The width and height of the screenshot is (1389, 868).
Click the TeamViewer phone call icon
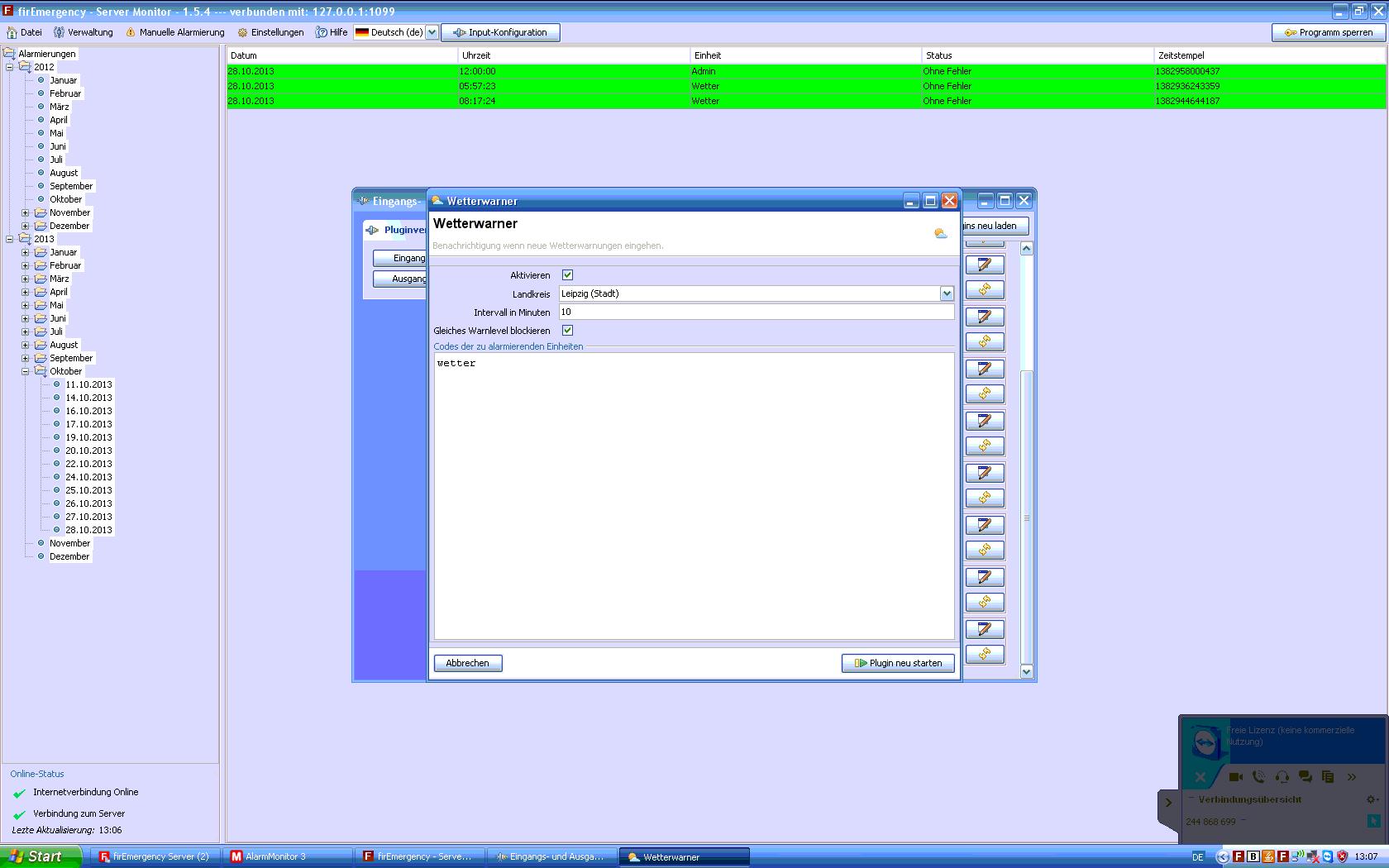click(x=1258, y=777)
